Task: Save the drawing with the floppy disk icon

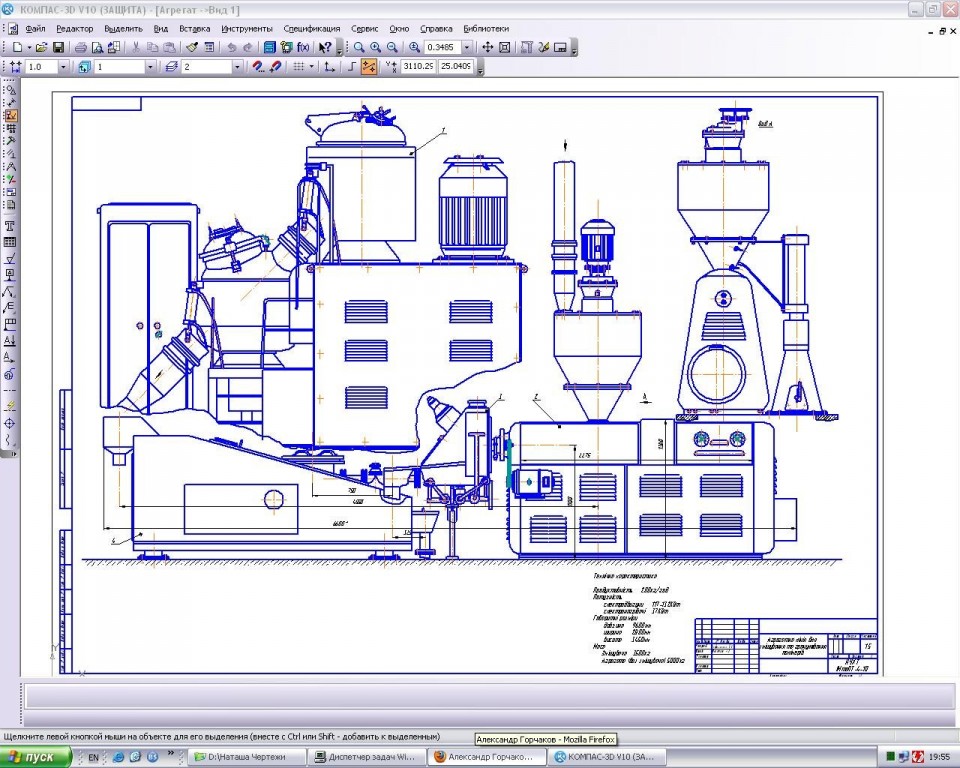Action: click(x=58, y=48)
